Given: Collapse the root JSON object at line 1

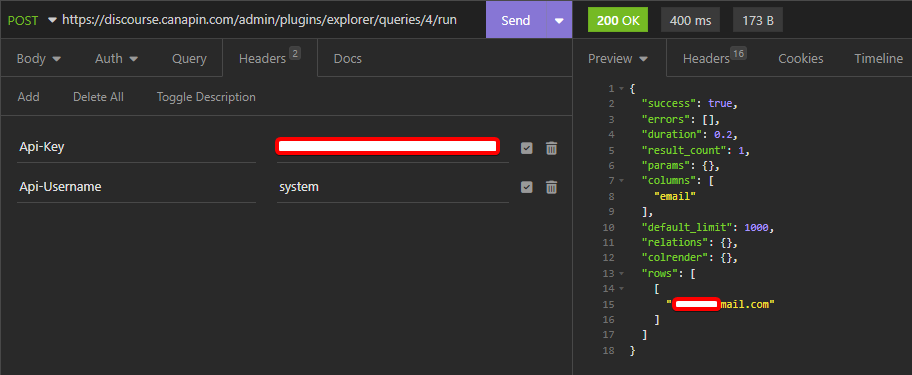Looking at the screenshot, I should coord(622,89).
